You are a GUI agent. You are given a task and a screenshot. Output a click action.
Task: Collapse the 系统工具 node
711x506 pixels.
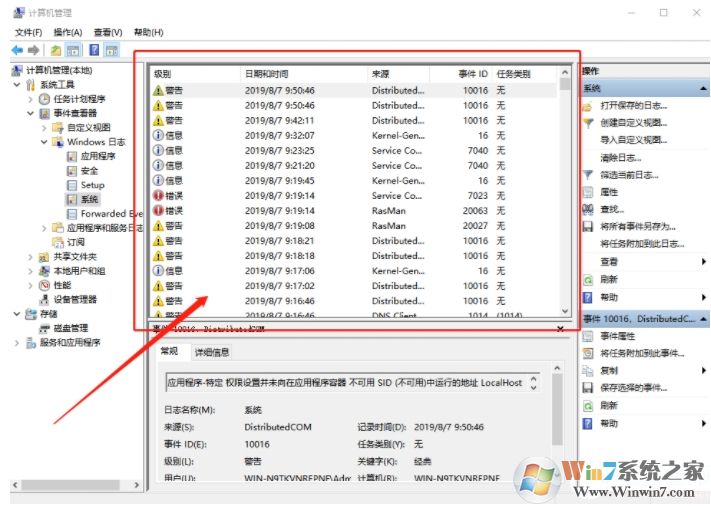click(x=17, y=84)
